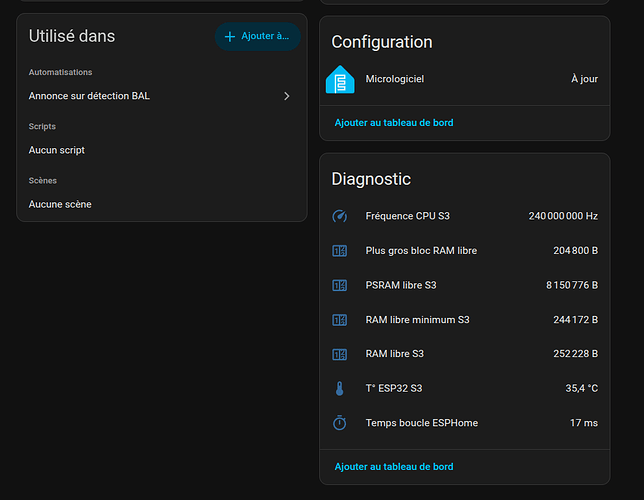Click the plus icon in the Ajouter à button
The width and height of the screenshot is (644, 500).
point(230,37)
